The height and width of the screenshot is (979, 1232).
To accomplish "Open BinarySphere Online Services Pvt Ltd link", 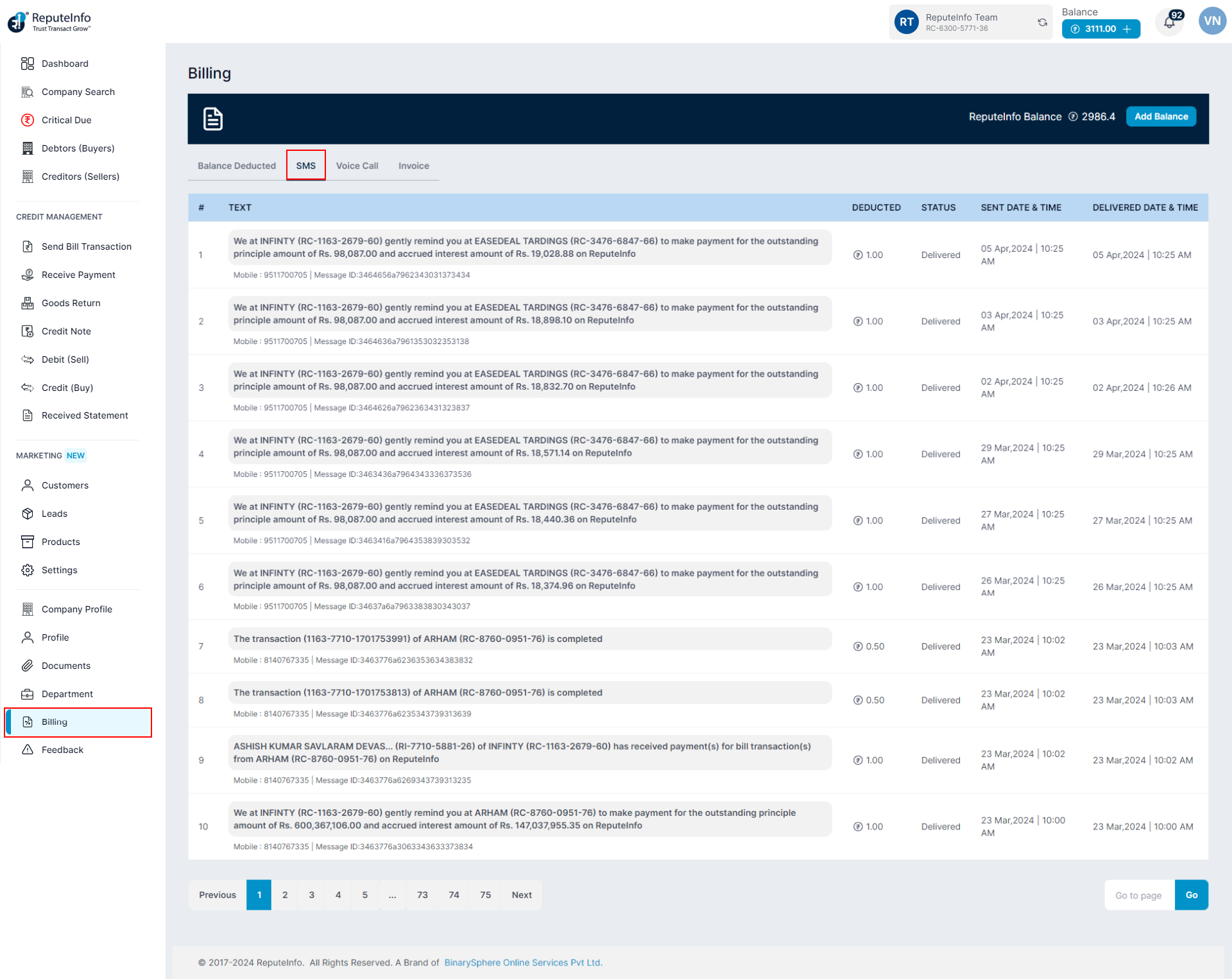I will click(523, 962).
